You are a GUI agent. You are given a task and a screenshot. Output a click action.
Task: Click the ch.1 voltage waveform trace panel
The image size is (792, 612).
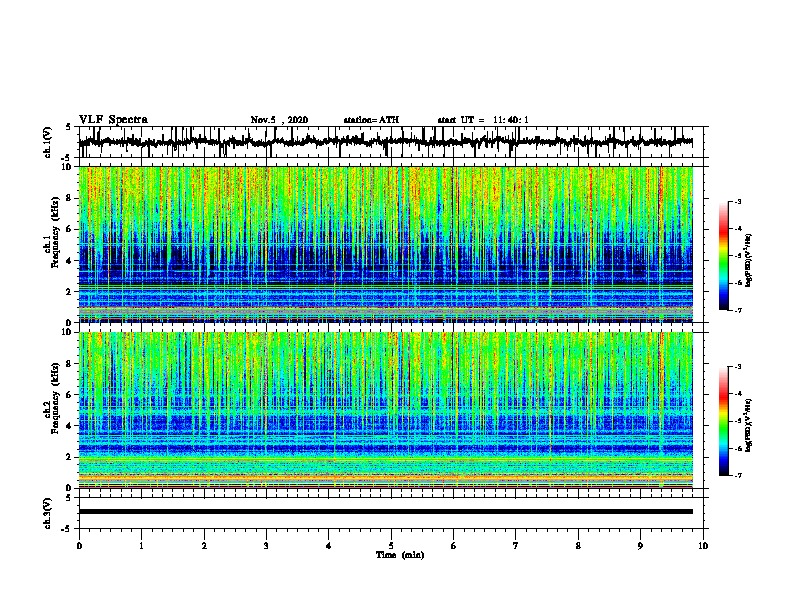[x=390, y=142]
